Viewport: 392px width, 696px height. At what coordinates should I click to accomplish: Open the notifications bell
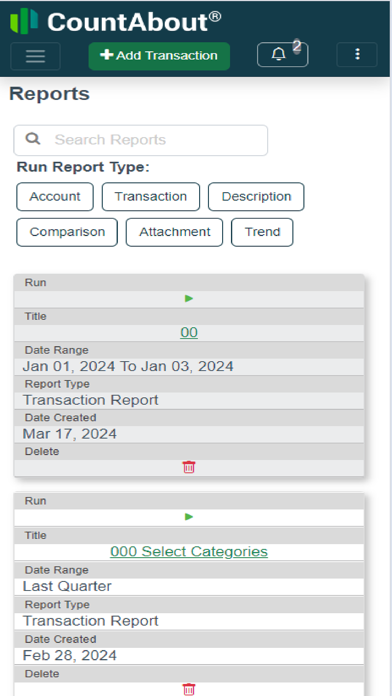[282, 55]
